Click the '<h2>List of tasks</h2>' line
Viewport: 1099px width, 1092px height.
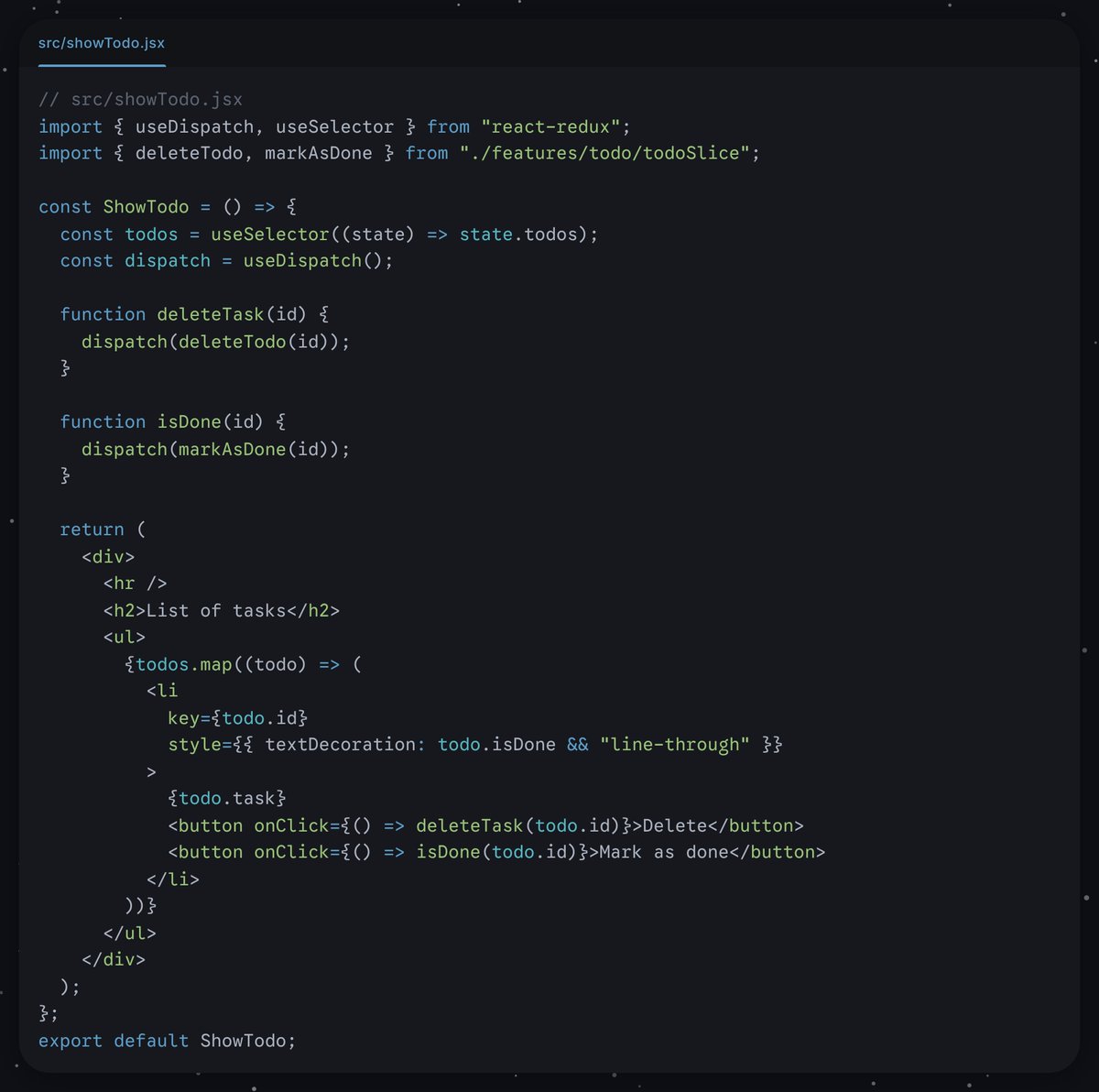222,610
